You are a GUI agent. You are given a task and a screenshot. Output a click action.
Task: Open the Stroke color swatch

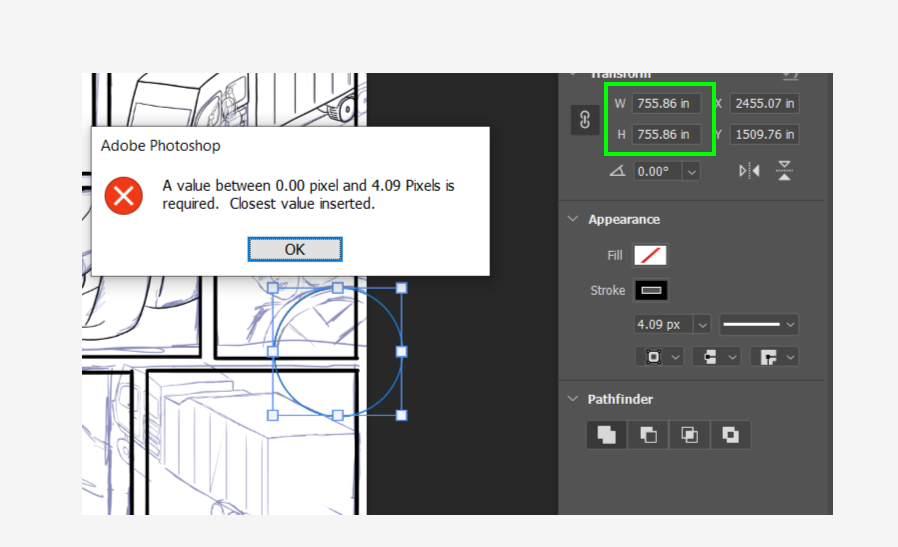click(651, 290)
